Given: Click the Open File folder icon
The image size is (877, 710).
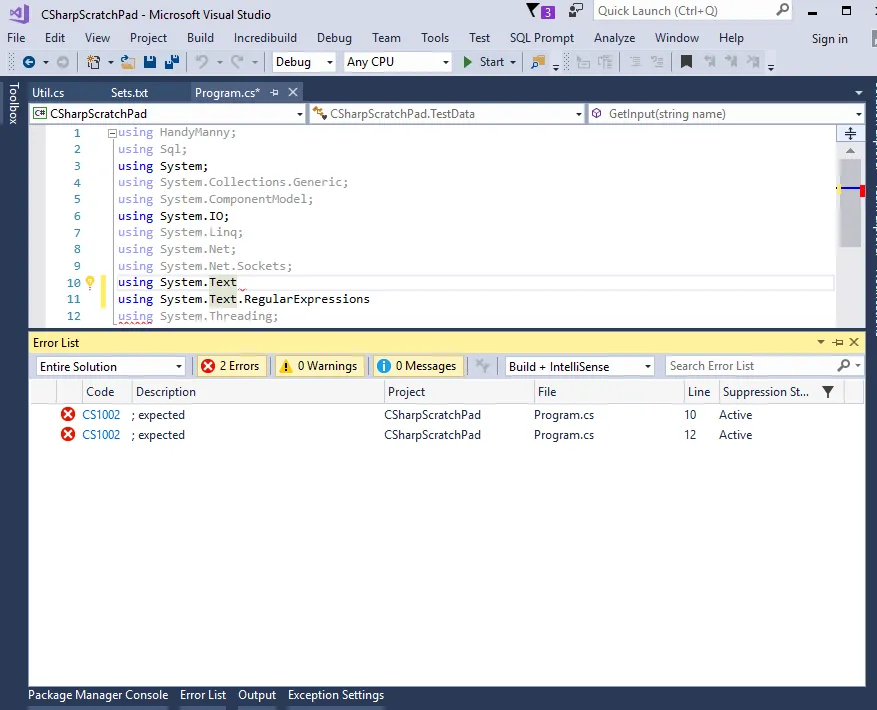Looking at the screenshot, I should 128,62.
